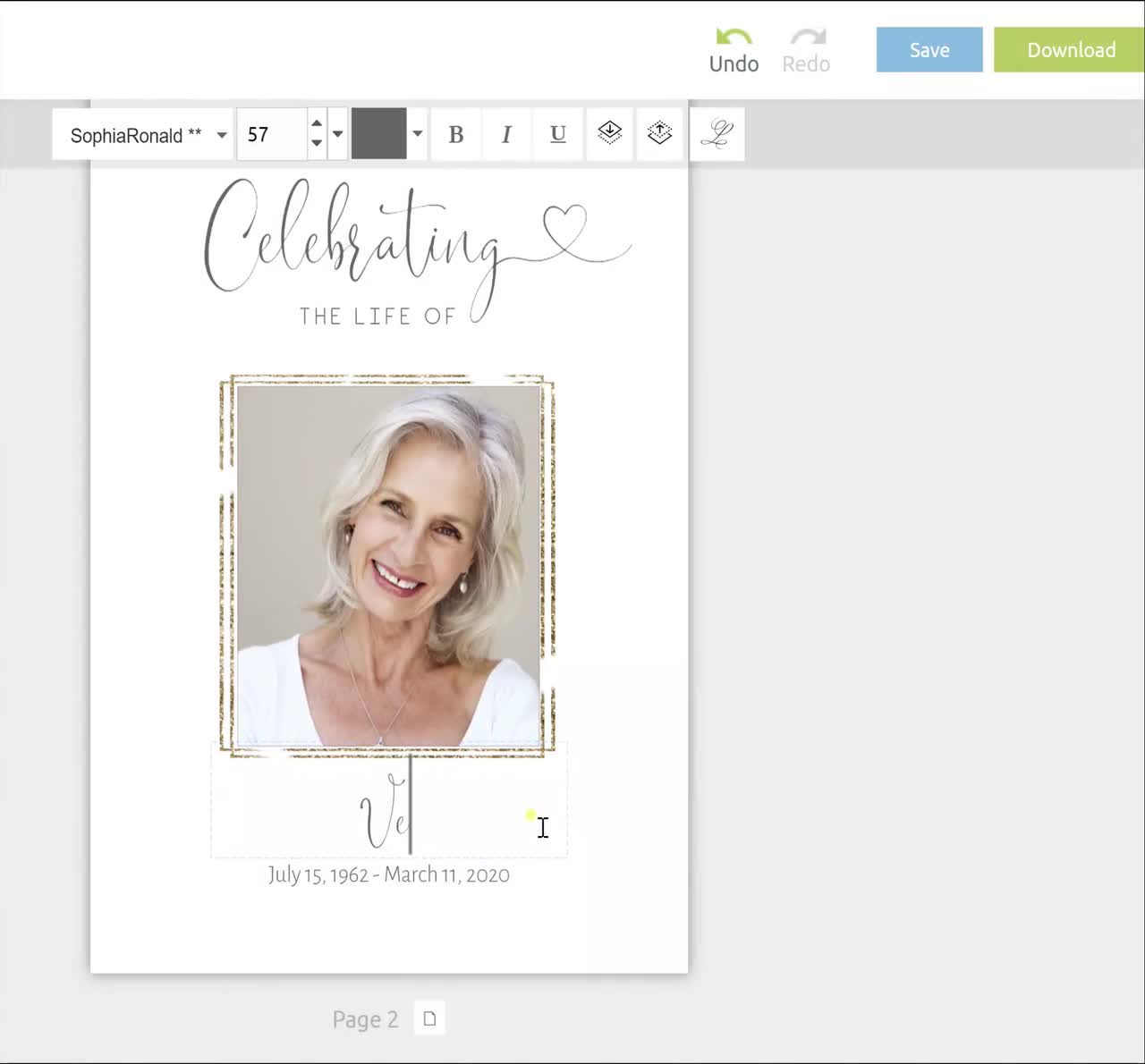Decrease font size with the down stepper arrow
Viewport: 1145px width, 1064px height.
(317, 146)
